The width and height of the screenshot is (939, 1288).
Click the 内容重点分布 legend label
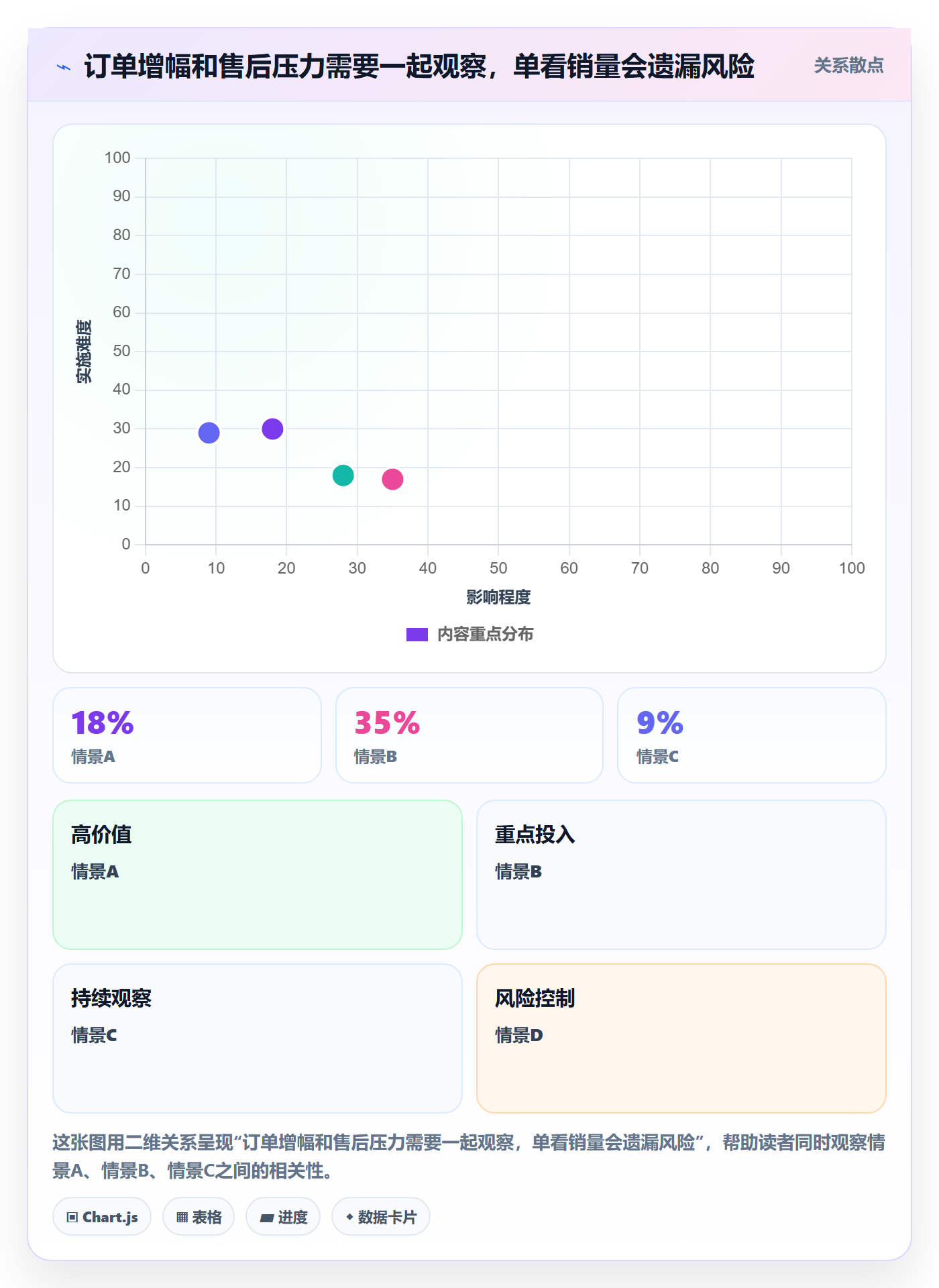(x=485, y=635)
